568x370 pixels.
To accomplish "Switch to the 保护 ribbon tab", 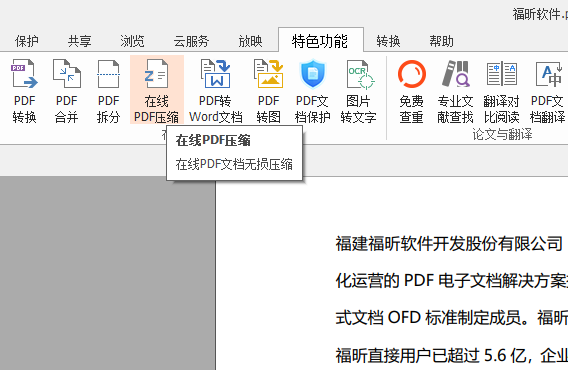I will [x=27, y=41].
